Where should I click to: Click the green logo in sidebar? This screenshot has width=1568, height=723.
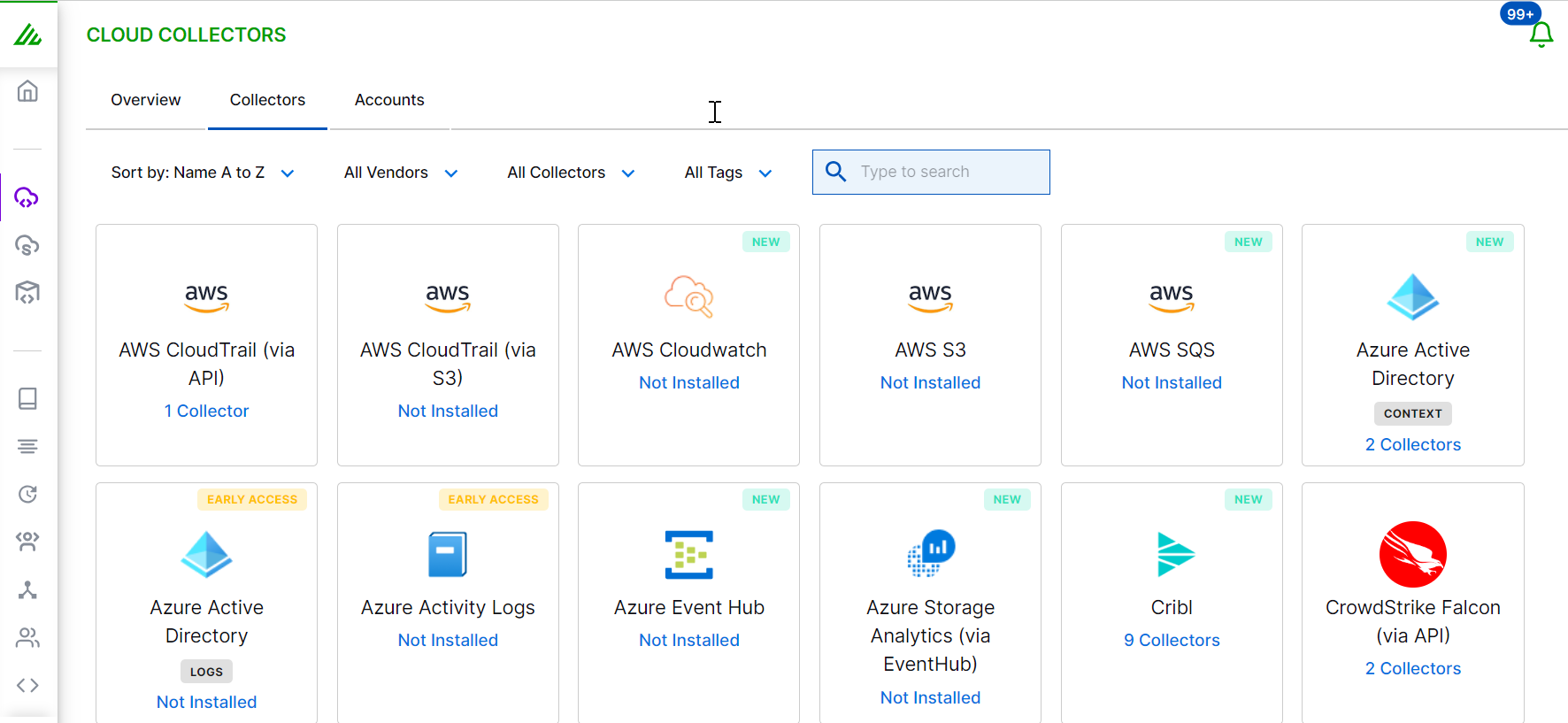pos(27,35)
